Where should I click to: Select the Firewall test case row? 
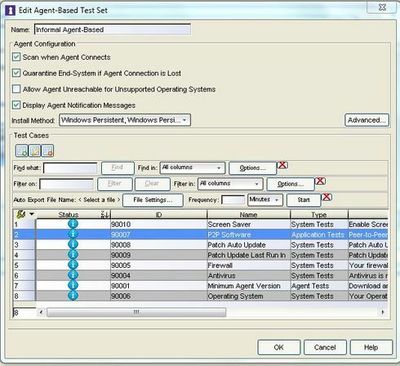click(x=200, y=265)
